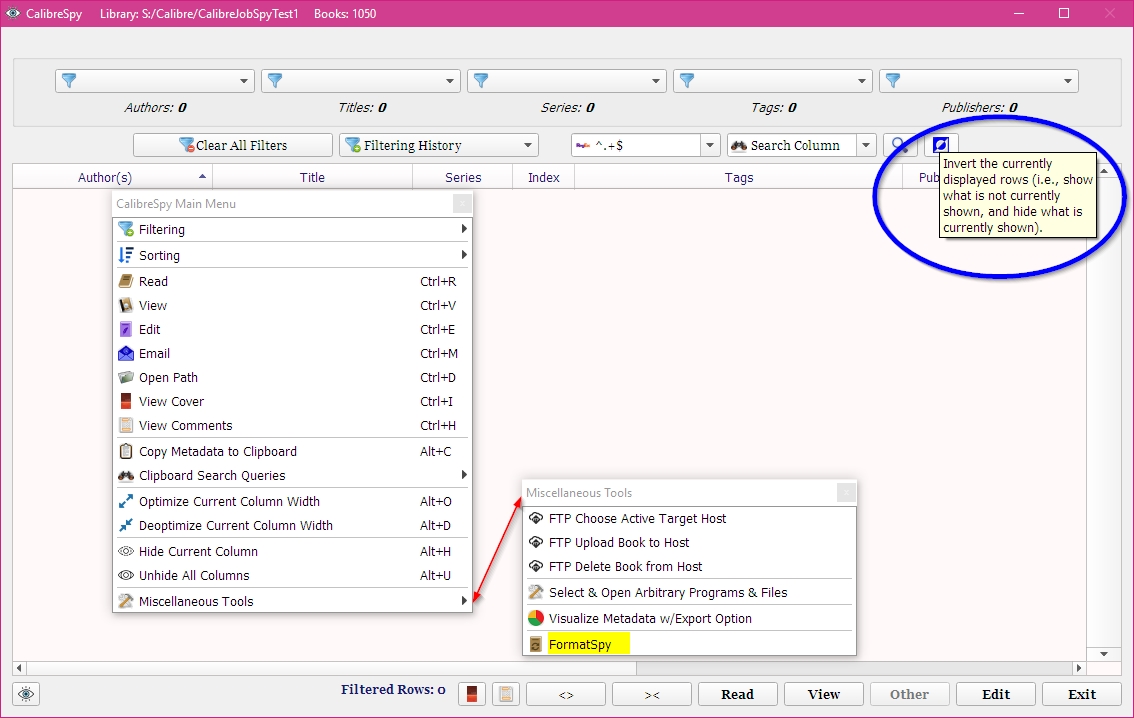Click the Search Column button
Screen dimensions: 1134x718
(792, 145)
